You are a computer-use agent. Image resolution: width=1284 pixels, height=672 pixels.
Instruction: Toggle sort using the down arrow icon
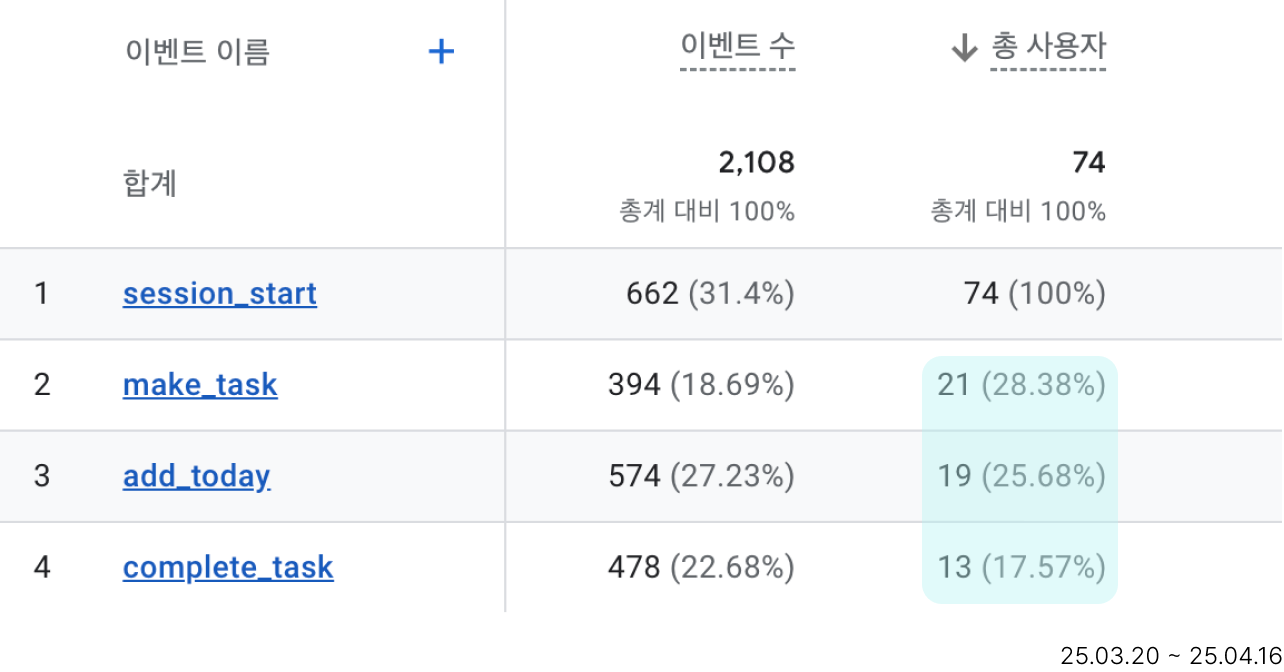pyautogui.click(x=964, y=49)
